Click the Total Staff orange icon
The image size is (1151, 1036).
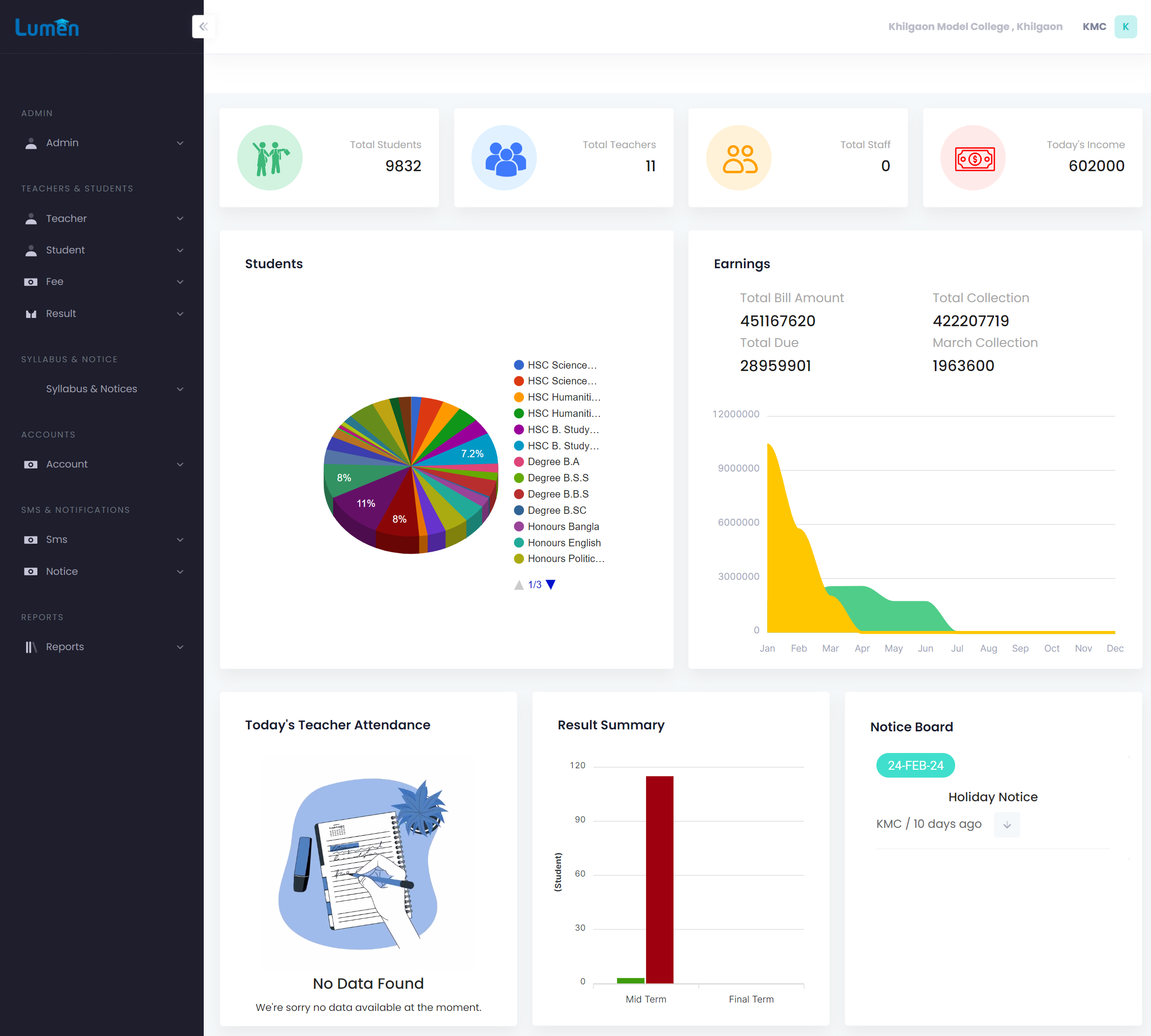(x=739, y=157)
